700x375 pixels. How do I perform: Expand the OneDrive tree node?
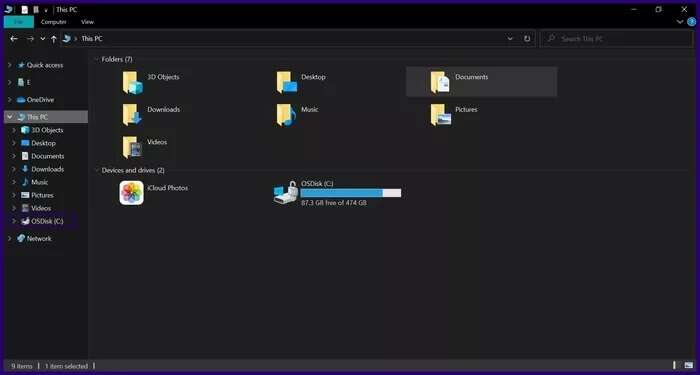(x=10, y=100)
